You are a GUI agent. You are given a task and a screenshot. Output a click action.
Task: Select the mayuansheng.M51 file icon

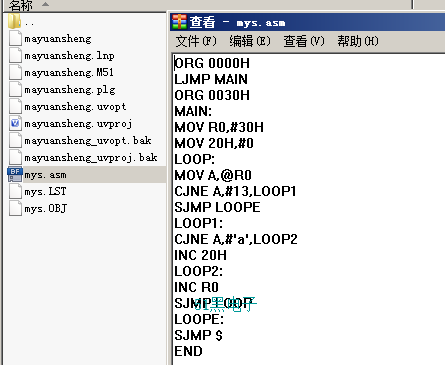(x=15, y=73)
